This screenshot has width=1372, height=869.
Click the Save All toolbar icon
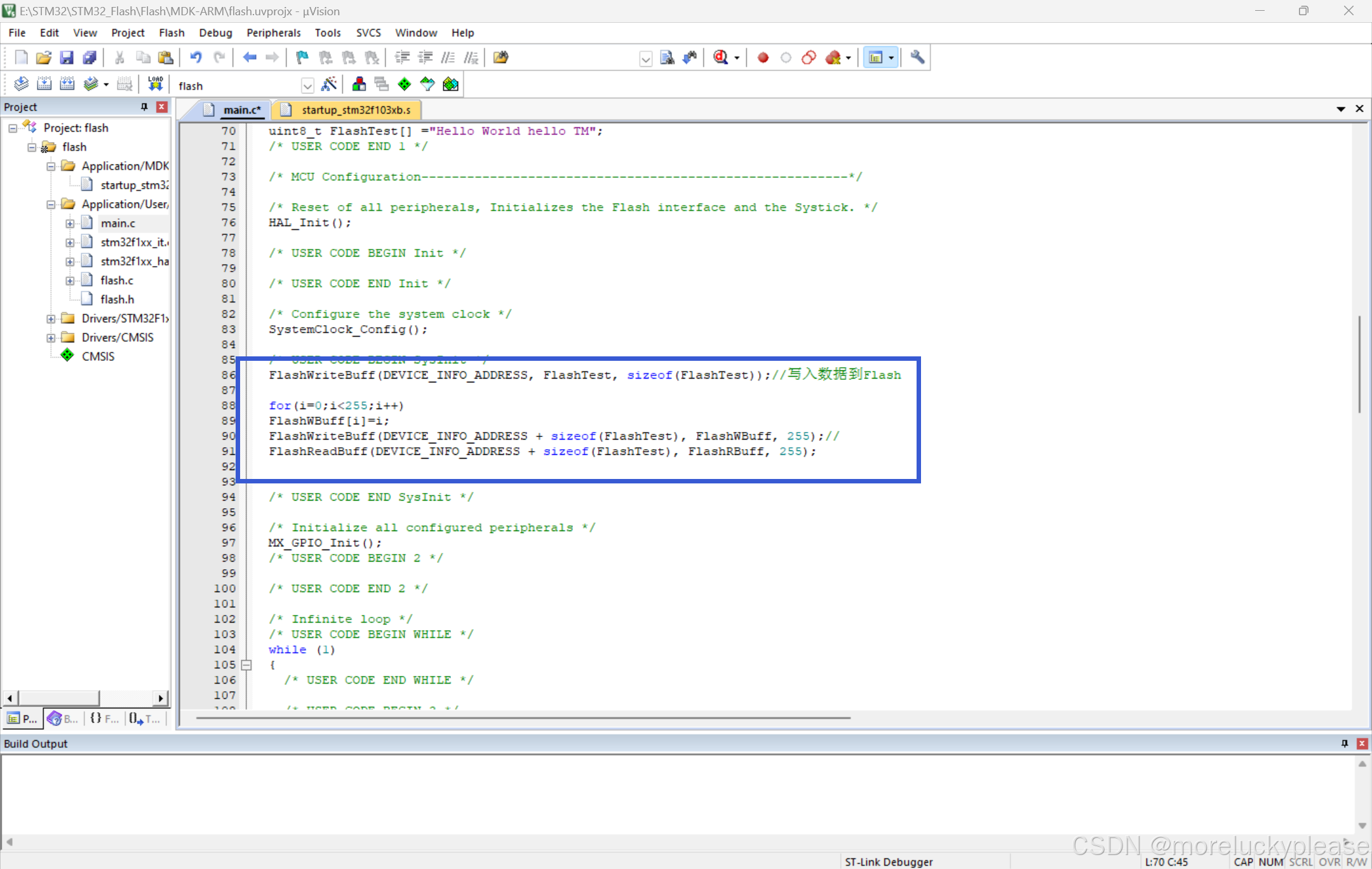tap(90, 57)
